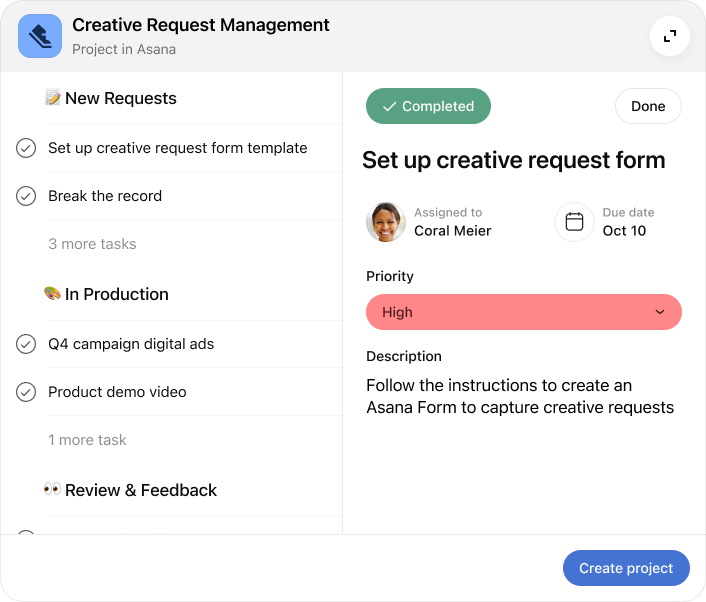Select the Review & Feedback section header
The height and width of the screenshot is (602, 706).
pos(140,490)
